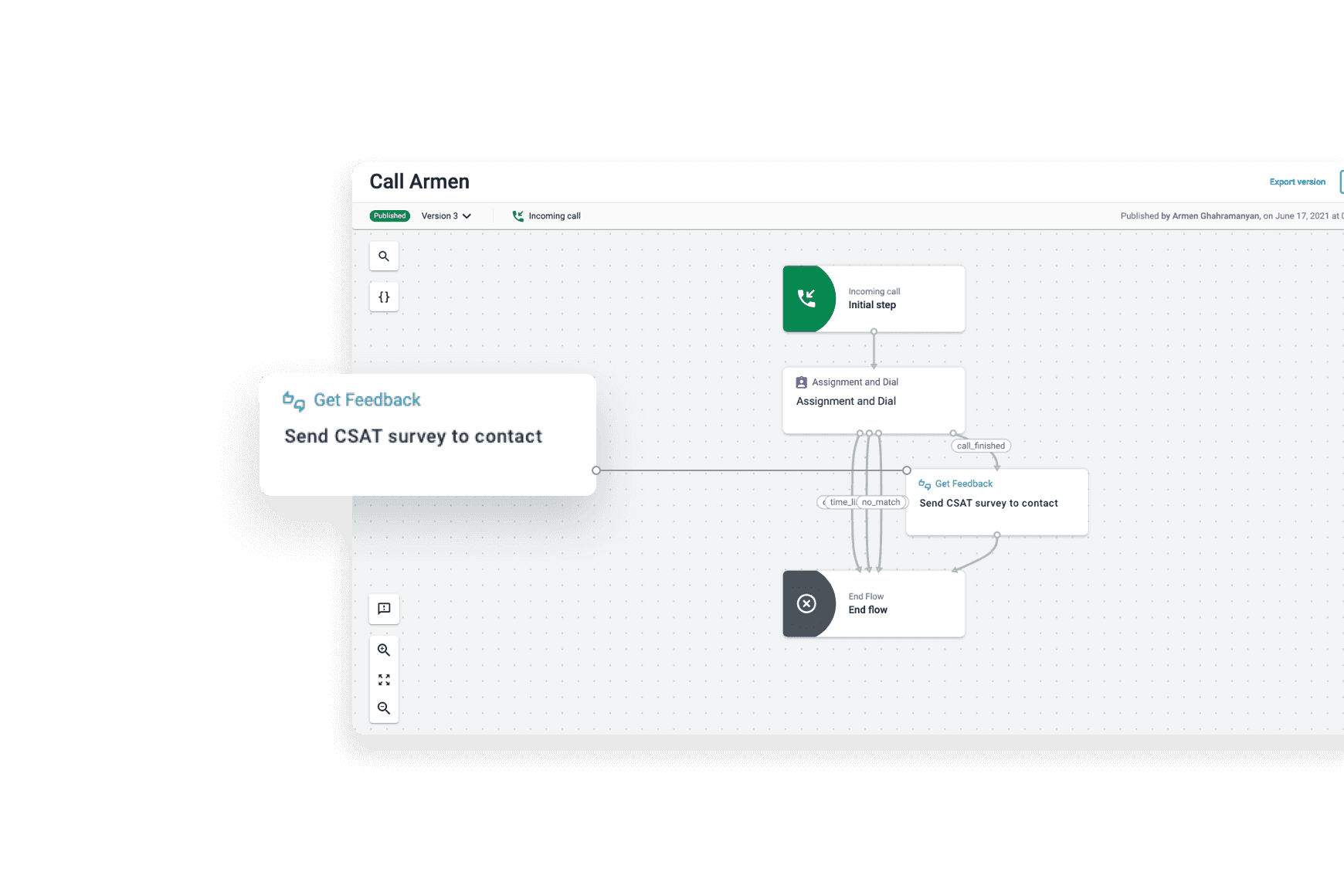
Task: Click the green incoming call phone icon
Action: [807, 298]
